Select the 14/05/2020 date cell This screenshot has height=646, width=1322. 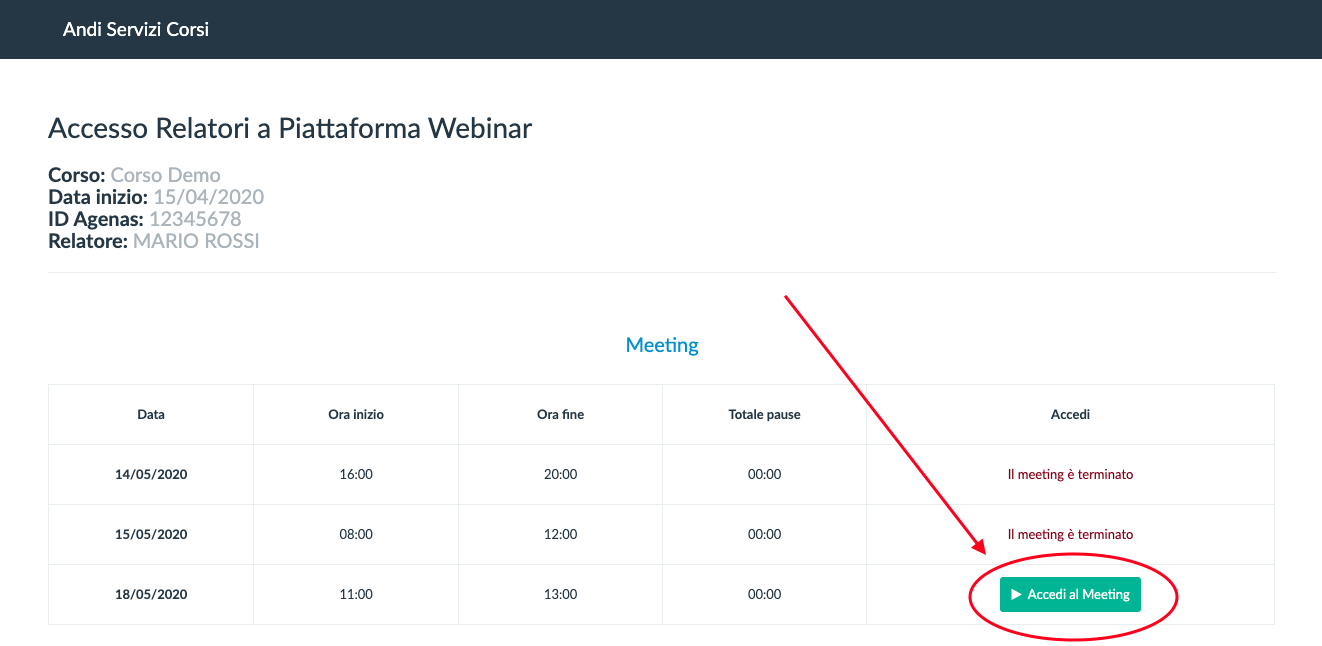pyautogui.click(x=151, y=474)
